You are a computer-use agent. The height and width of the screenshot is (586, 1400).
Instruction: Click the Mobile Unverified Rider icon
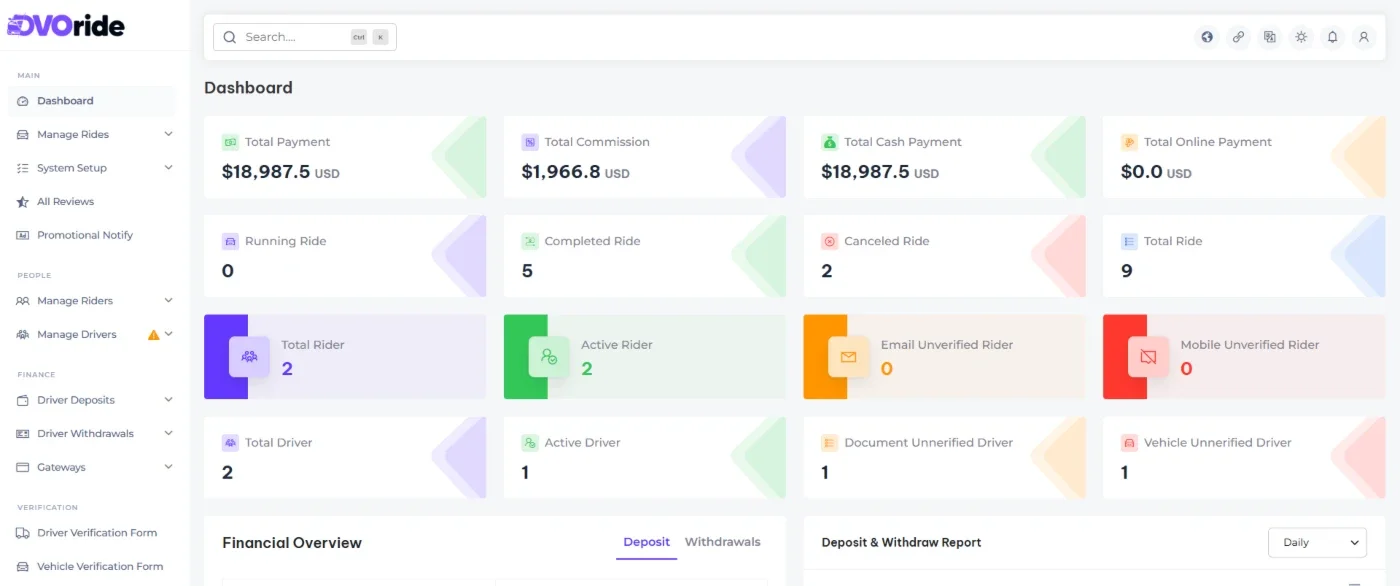[x=1148, y=357]
